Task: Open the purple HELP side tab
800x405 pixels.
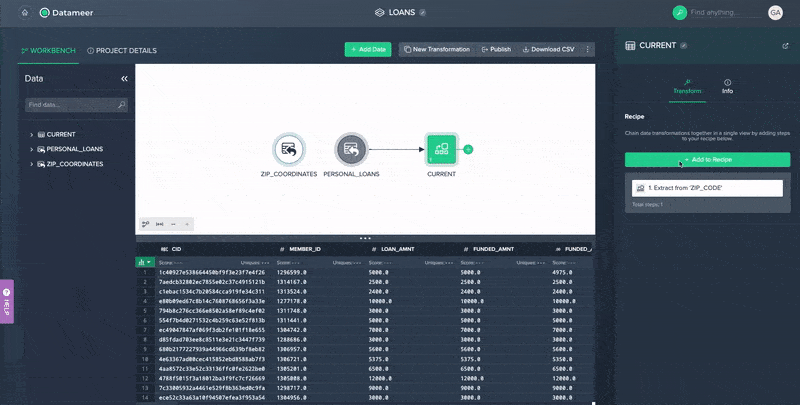Action: 7,301
